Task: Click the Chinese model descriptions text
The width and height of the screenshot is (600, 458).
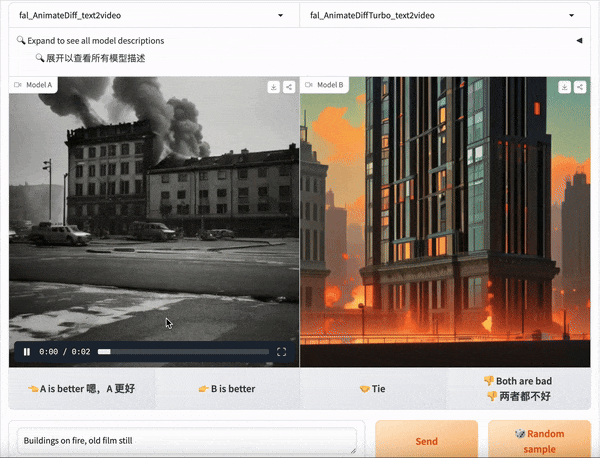Action: (90, 58)
